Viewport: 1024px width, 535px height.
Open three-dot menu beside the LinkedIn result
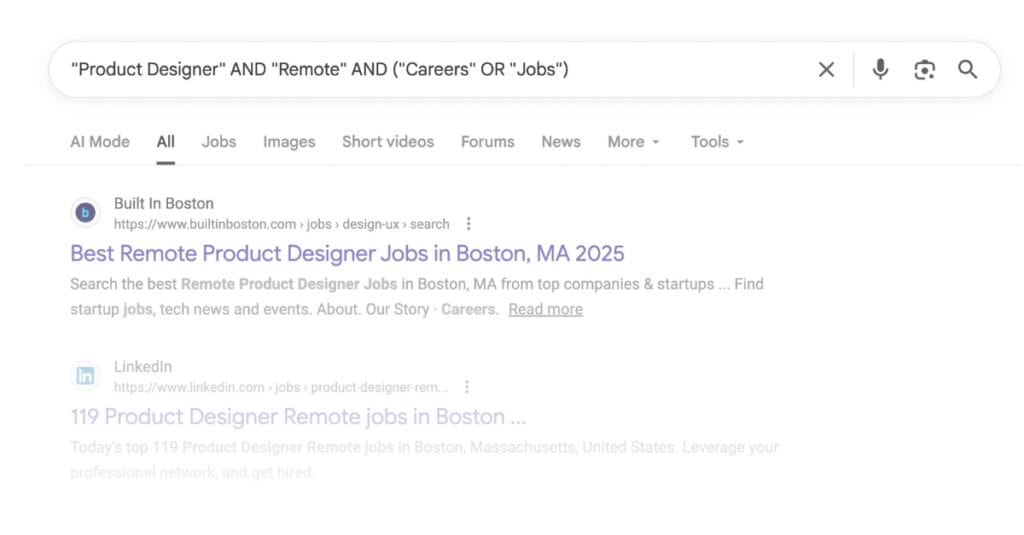[x=466, y=387]
